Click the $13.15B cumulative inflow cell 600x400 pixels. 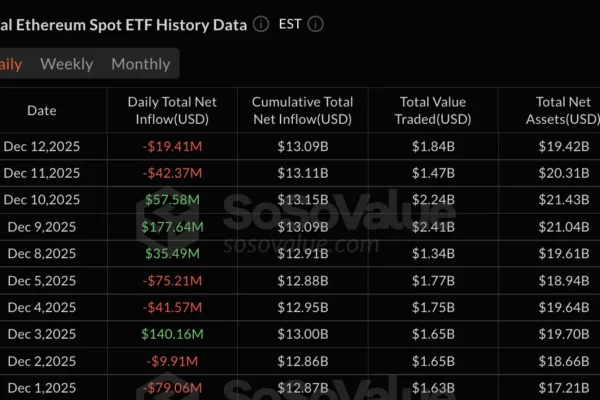[302, 200]
